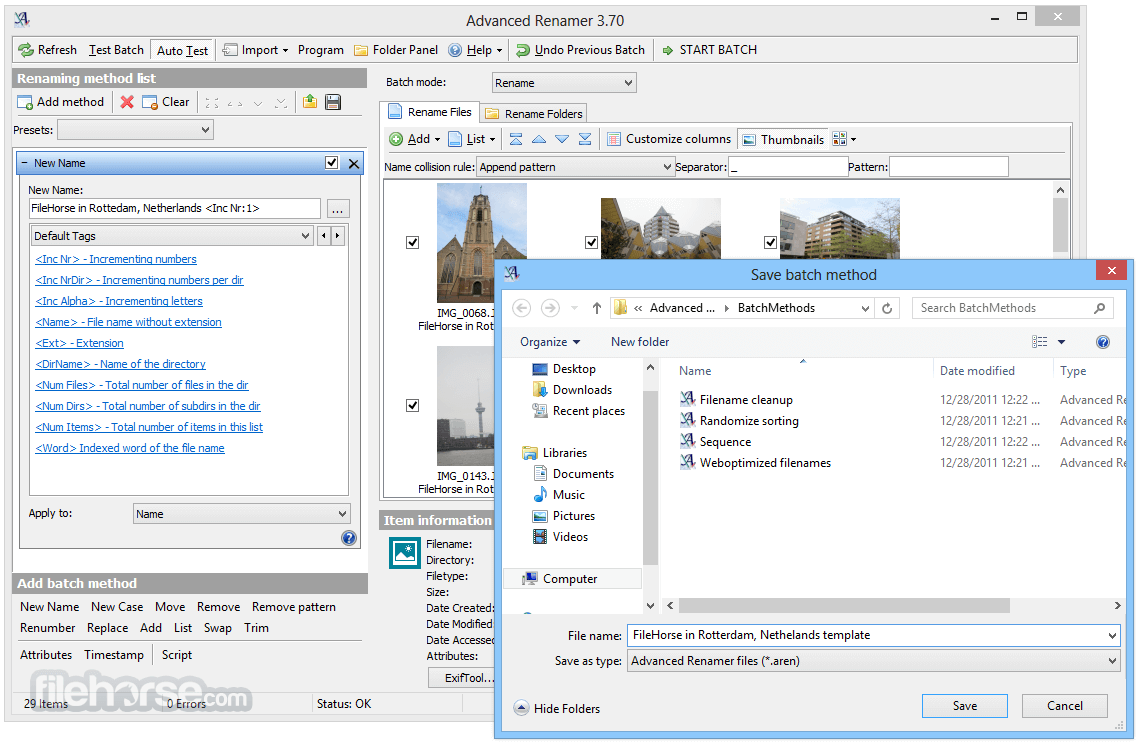This screenshot has height=742, width=1137.
Task: Expand the File name history dropdown
Action: click(x=1112, y=635)
